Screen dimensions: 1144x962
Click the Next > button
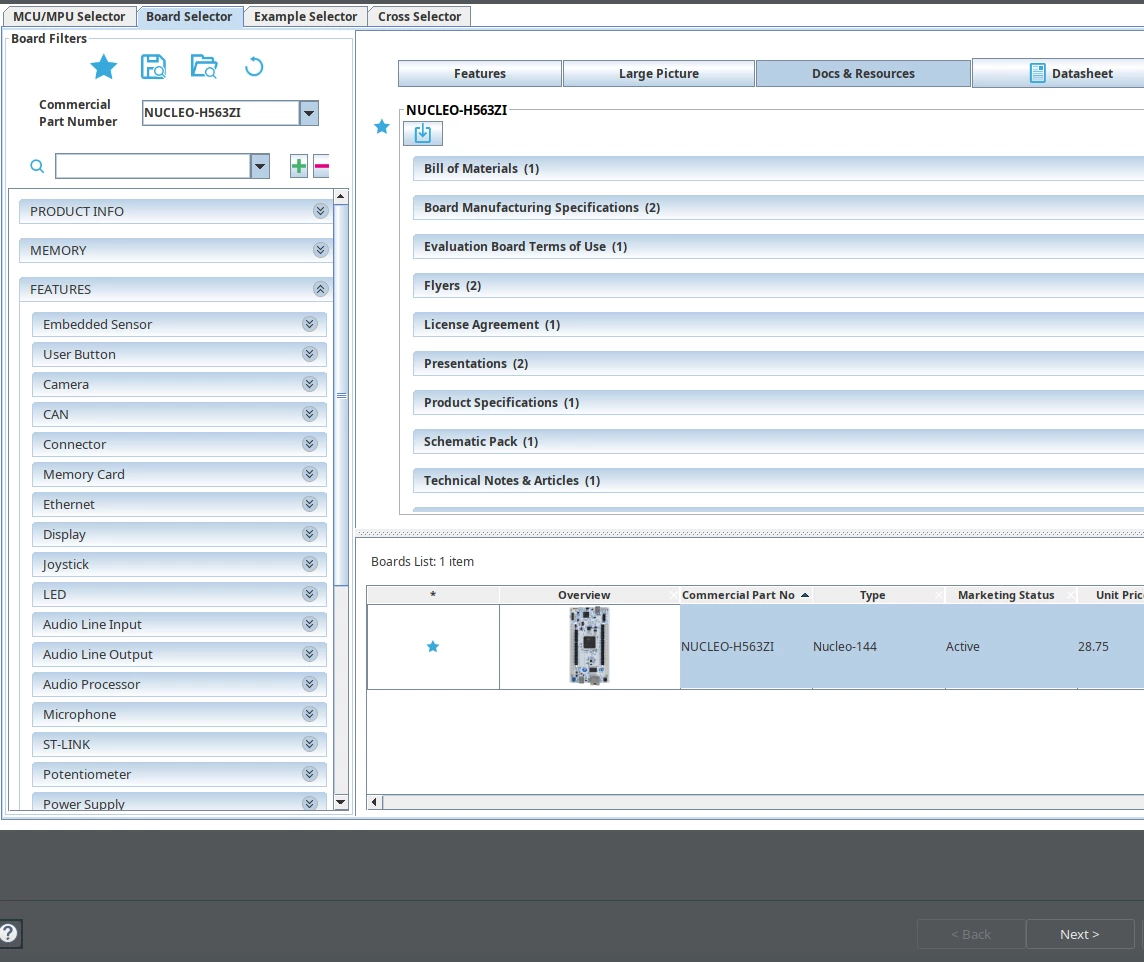[1080, 934]
